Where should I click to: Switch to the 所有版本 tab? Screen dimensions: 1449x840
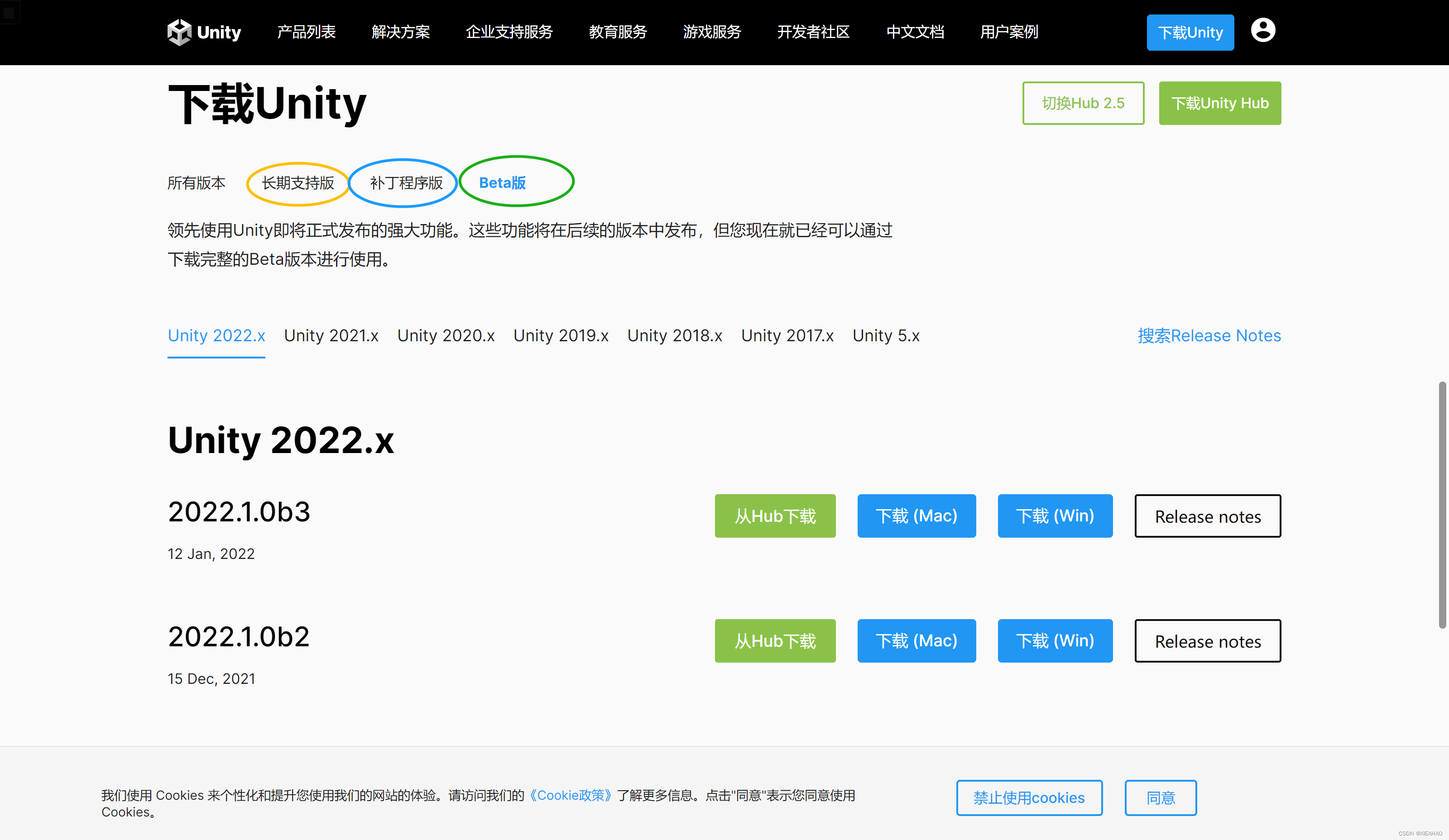[196, 183]
